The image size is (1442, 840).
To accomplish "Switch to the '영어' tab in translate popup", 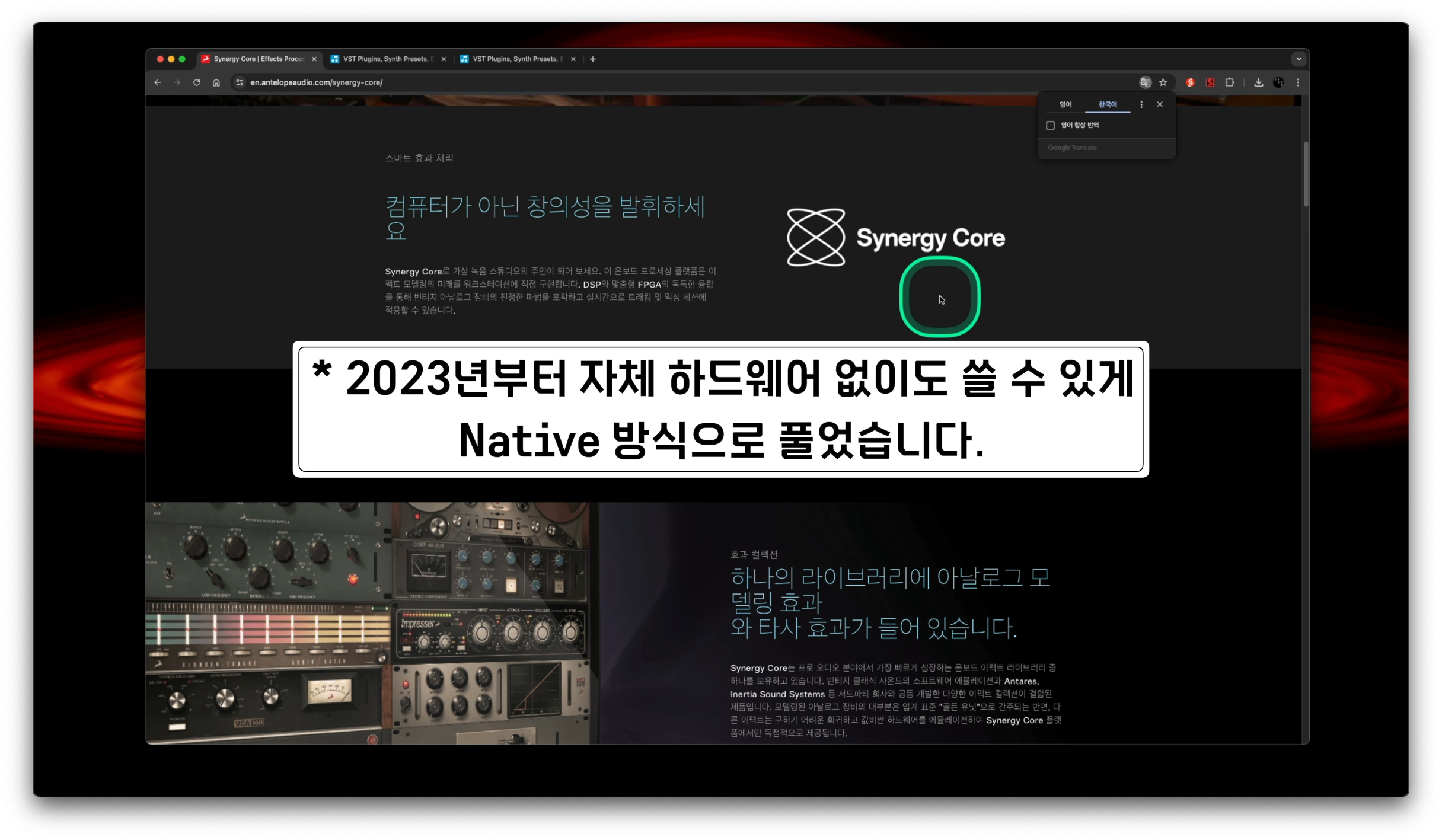I will coord(1065,104).
